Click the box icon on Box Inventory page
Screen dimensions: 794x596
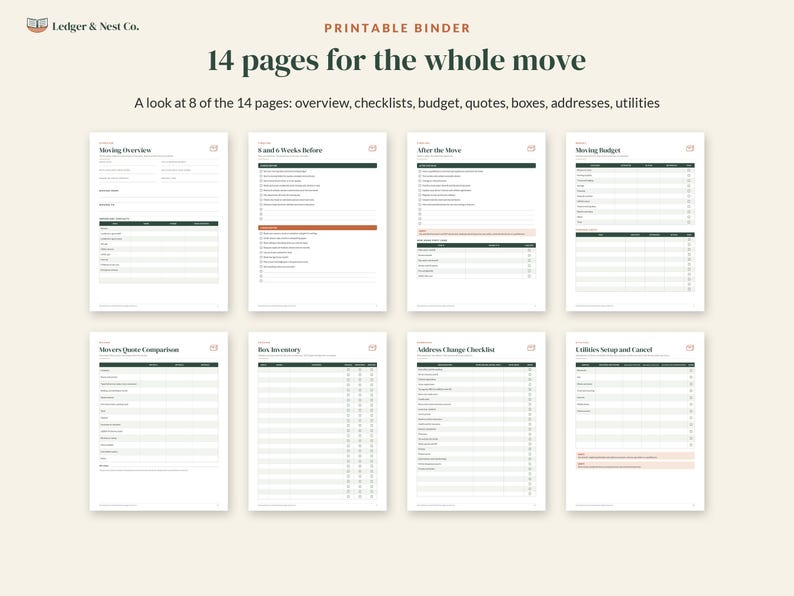(373, 347)
